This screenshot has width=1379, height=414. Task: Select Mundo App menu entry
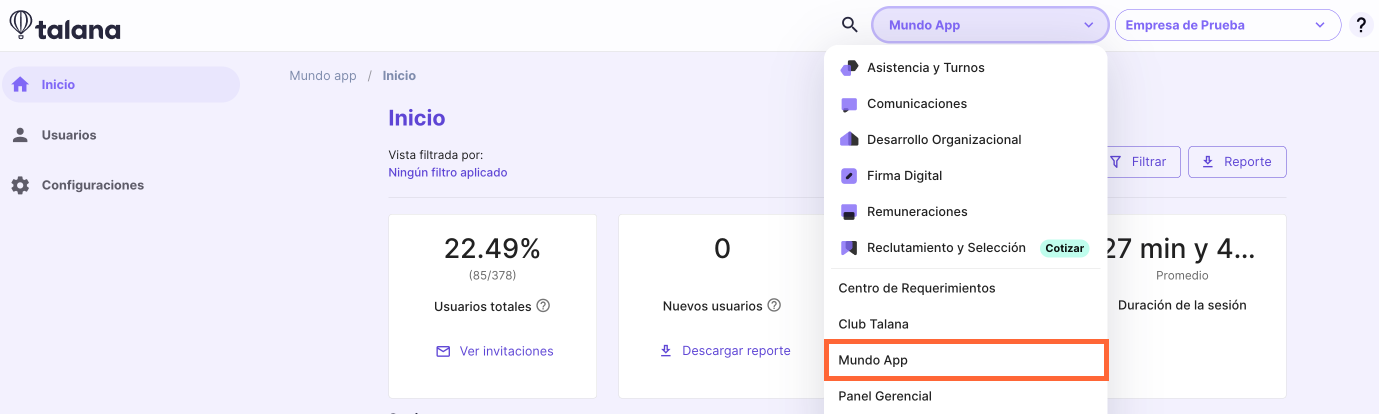966,360
